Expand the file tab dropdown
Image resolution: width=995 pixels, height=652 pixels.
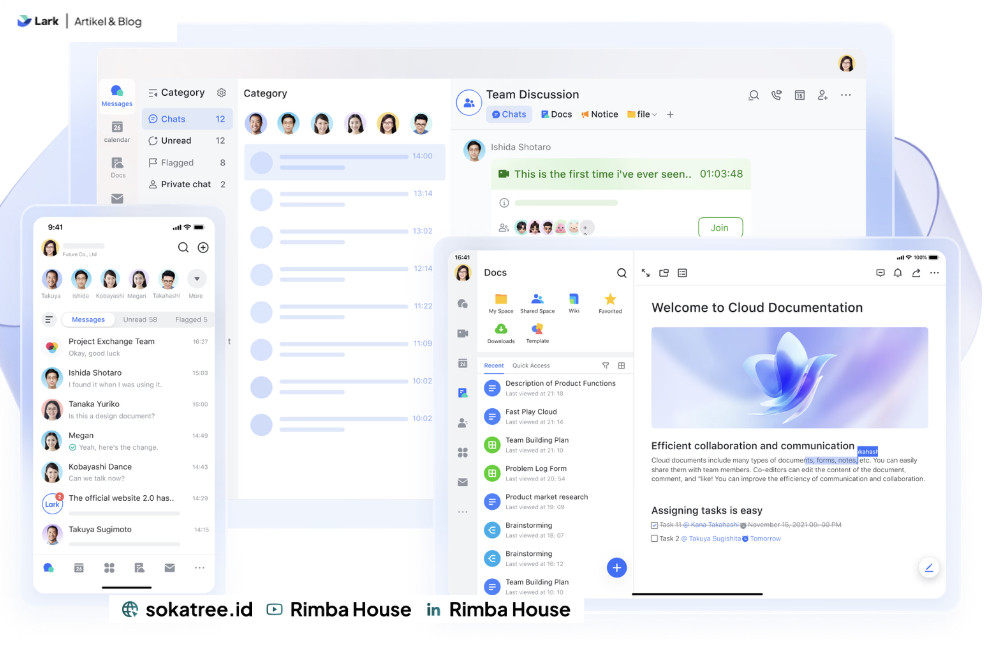(654, 115)
